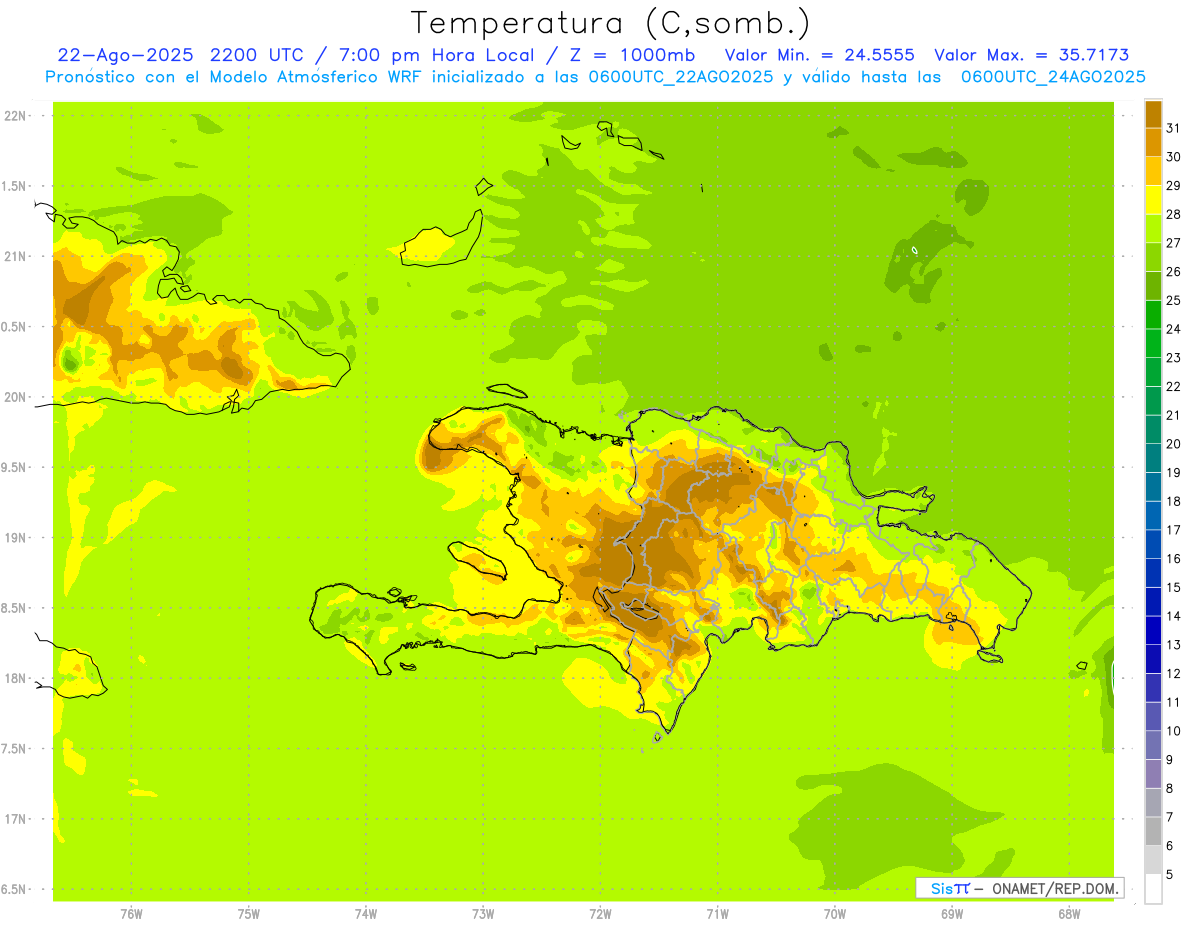This screenshot has height=927, width=1200.
Task: Click the "72W" longitude axis label
Action: tap(600, 913)
